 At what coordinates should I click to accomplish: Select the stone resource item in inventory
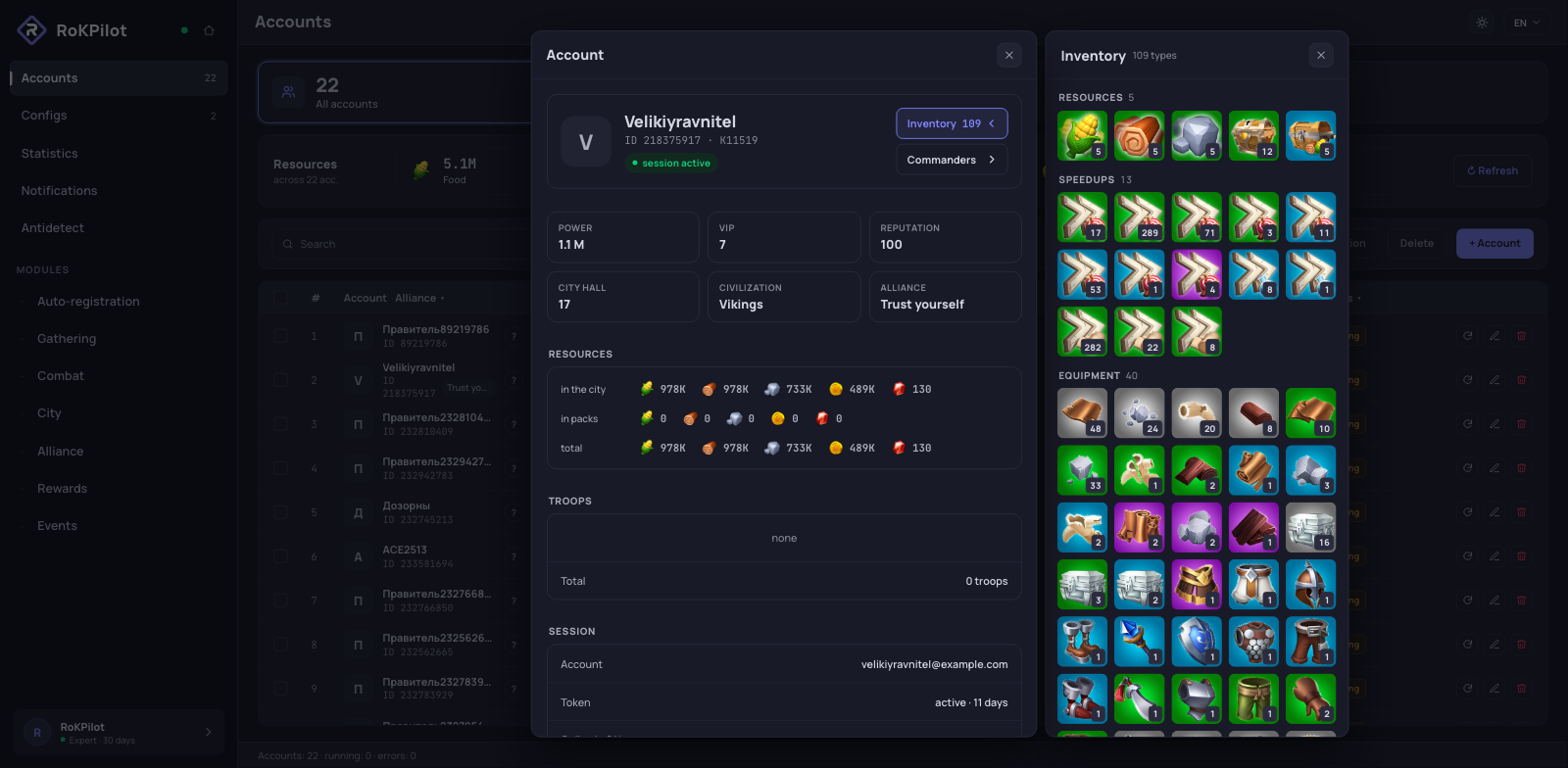(x=1197, y=135)
